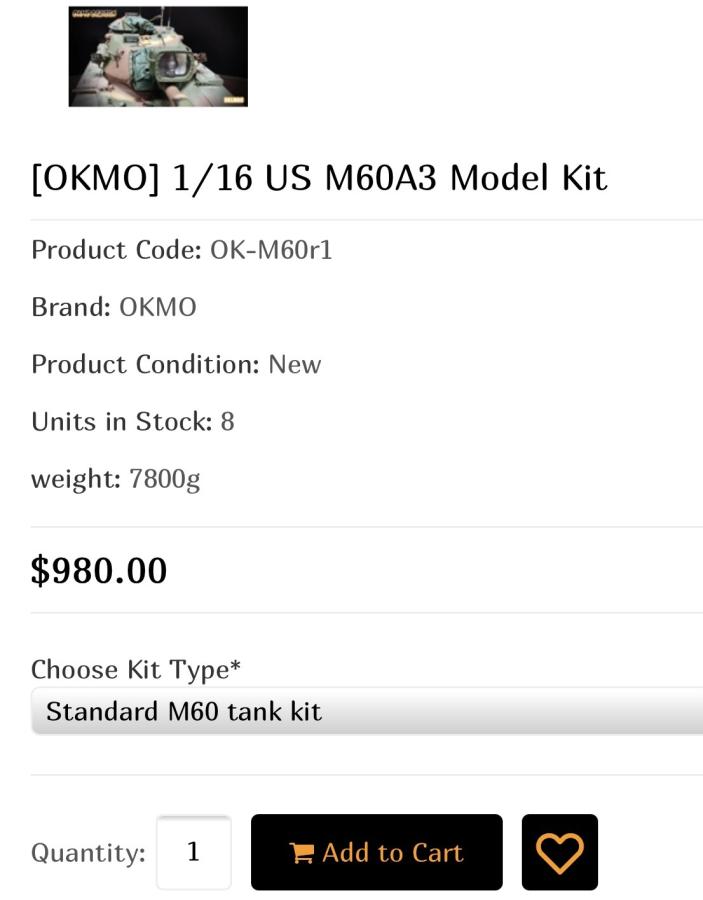Click the "Brand:" label text
Screen dimensions: 703x900
(x=71, y=307)
